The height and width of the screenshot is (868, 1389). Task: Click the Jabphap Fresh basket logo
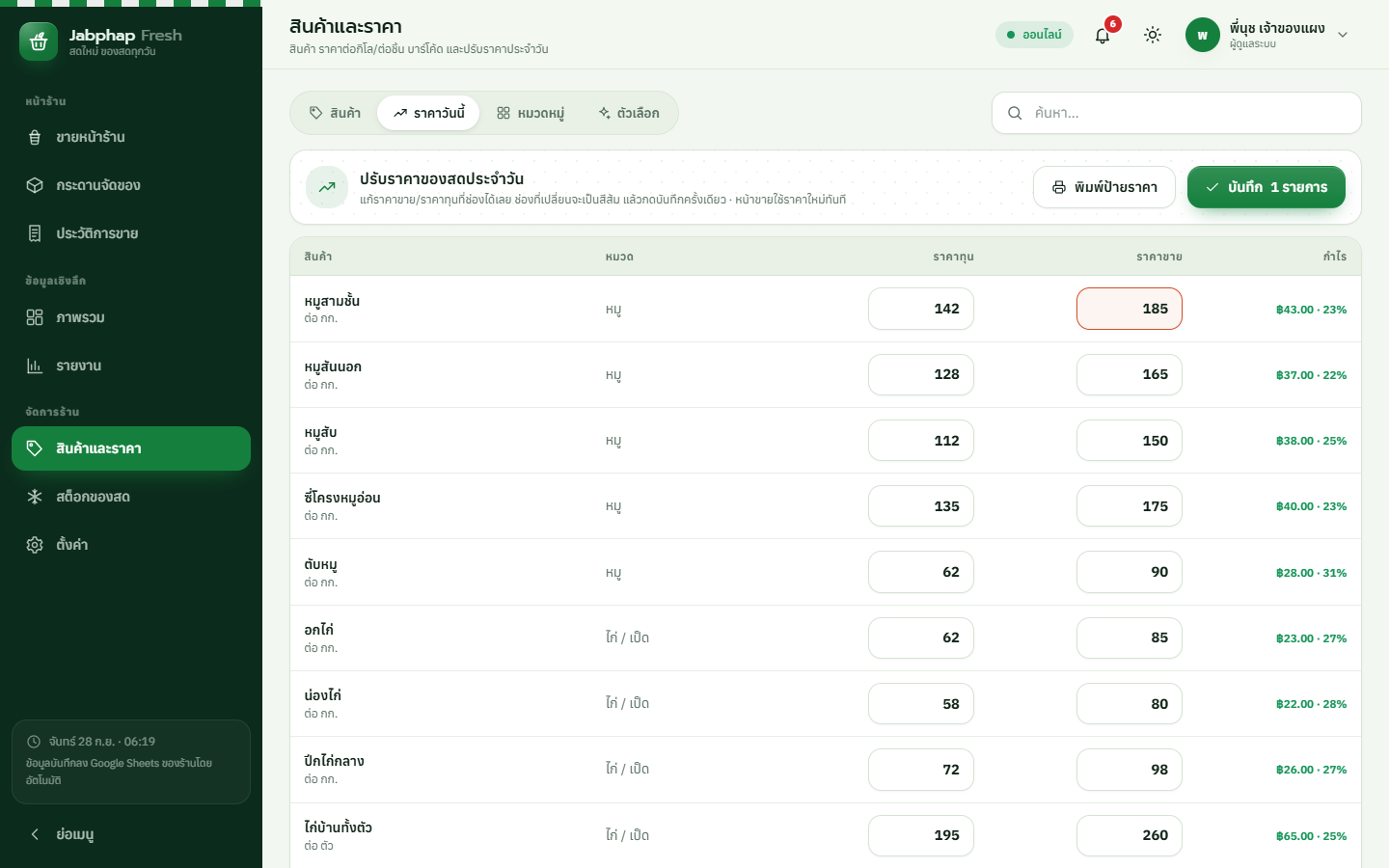(x=39, y=41)
